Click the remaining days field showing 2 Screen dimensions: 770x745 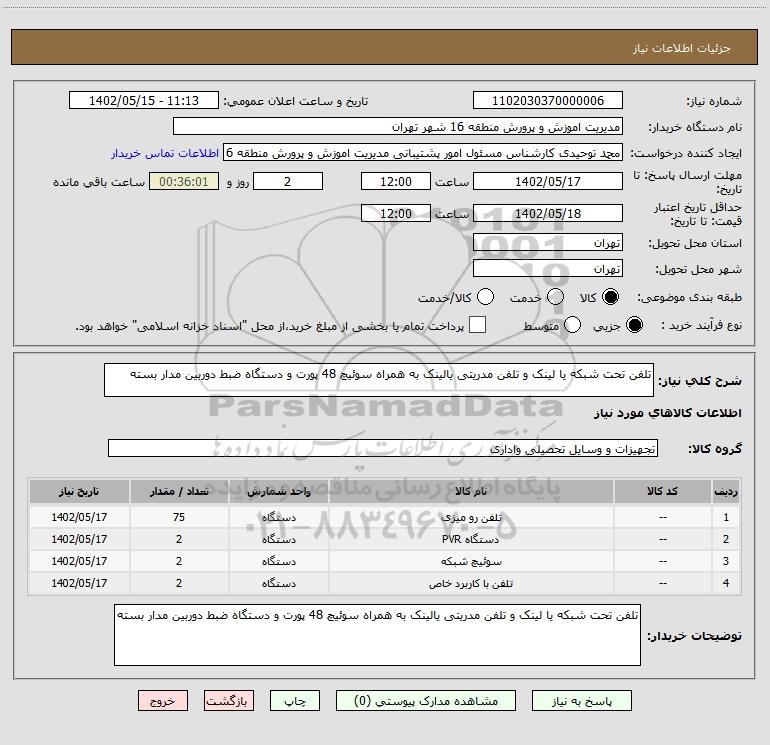[288, 181]
